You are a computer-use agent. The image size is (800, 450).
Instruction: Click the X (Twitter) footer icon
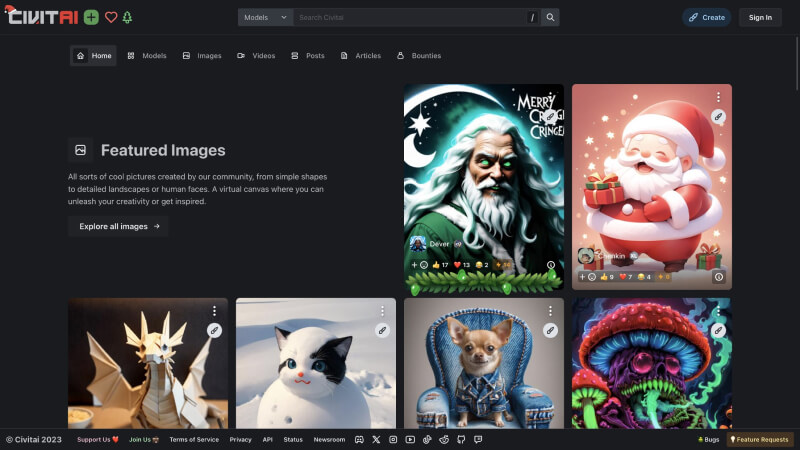point(376,439)
